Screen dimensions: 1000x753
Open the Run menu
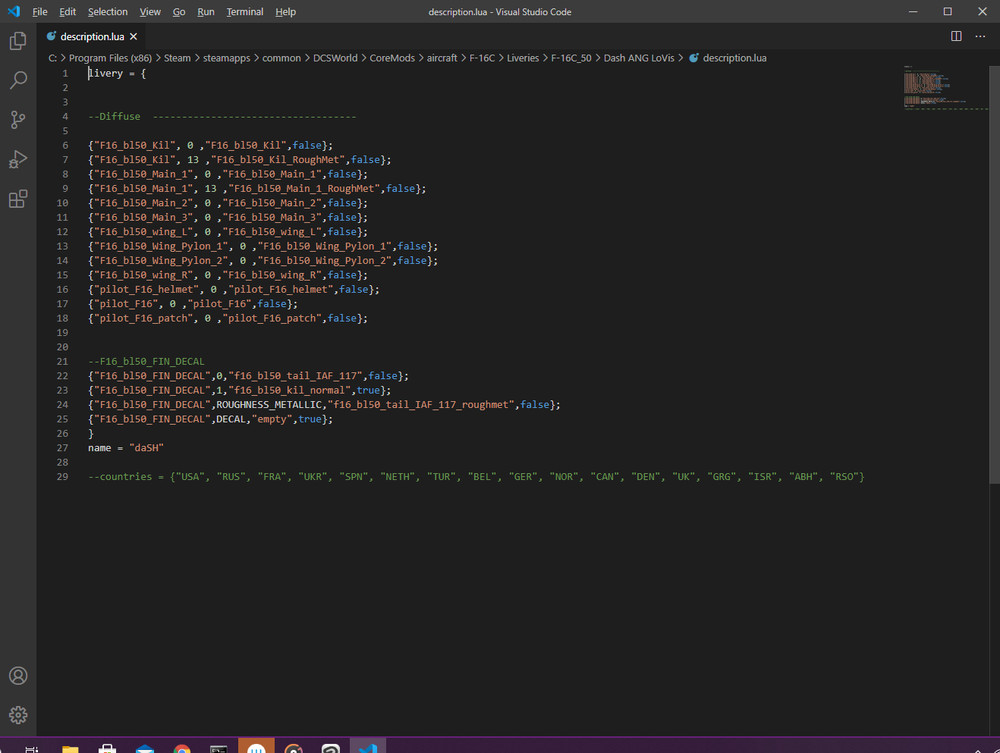(205, 12)
